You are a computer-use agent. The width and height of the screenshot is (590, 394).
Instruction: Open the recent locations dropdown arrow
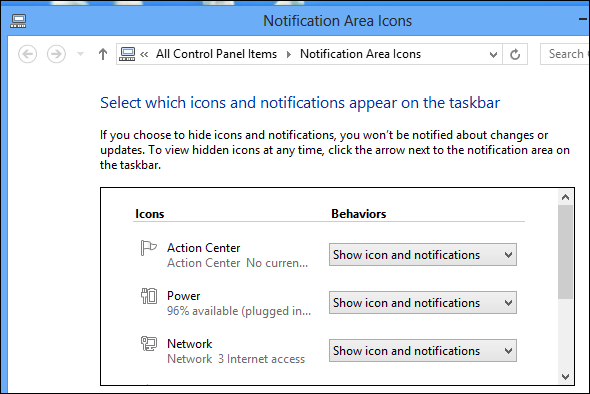[80, 54]
